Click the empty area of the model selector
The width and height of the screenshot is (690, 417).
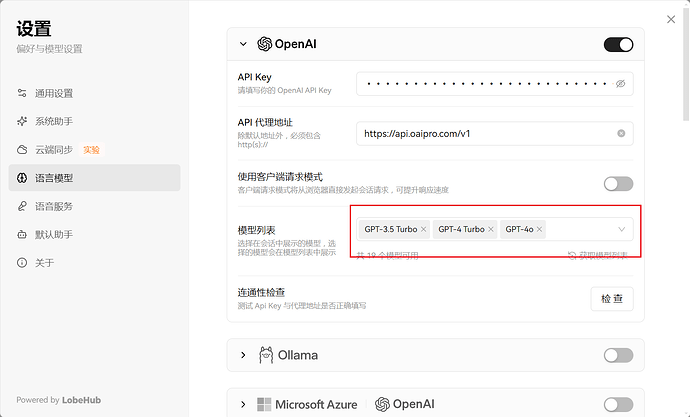(581, 229)
